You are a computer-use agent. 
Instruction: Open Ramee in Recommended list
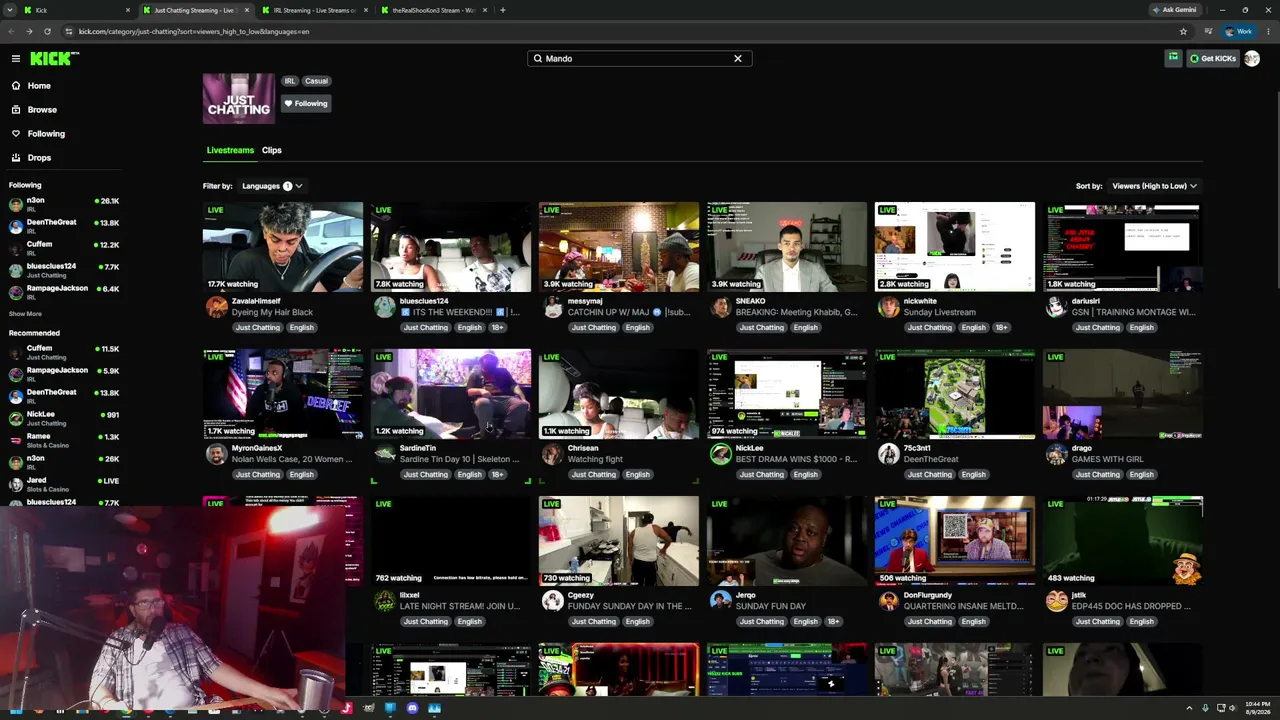coord(64,440)
